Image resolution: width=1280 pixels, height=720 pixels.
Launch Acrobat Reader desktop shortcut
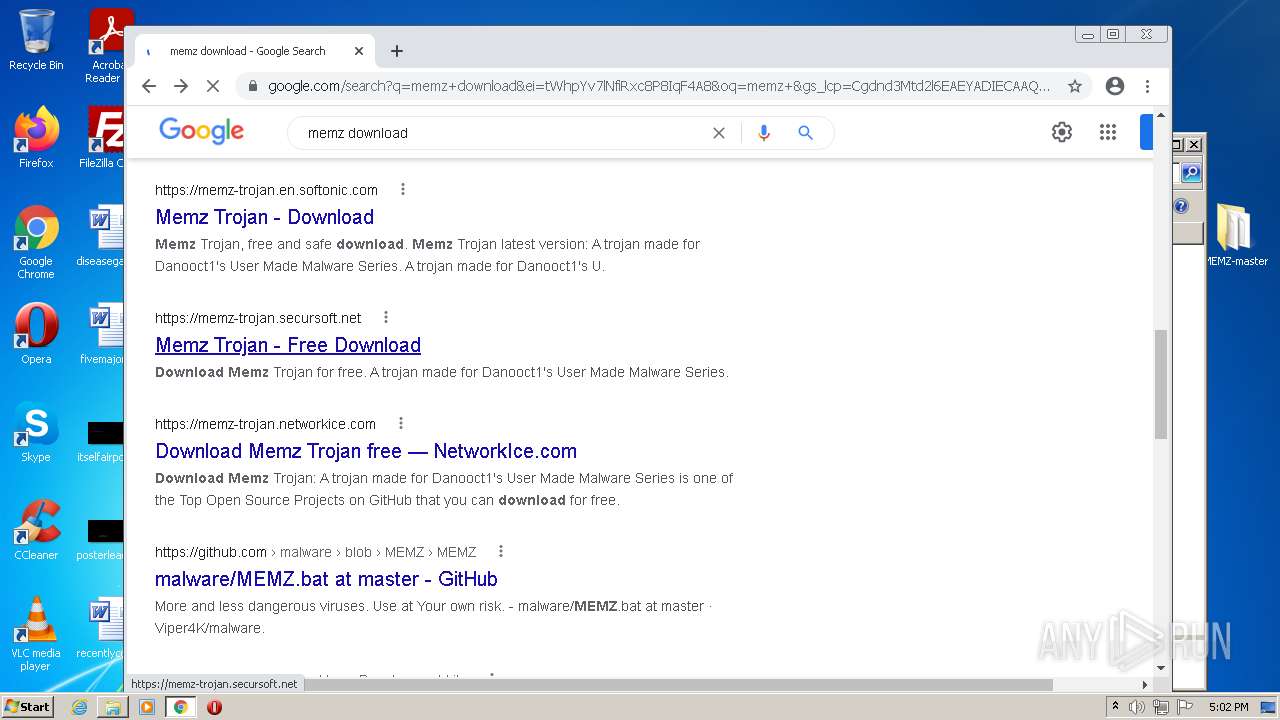coord(105,45)
